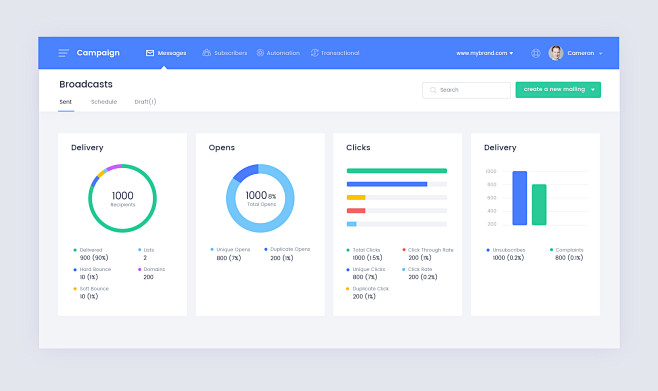The image size is (658, 391).
Task: Click the blue Unique Clicks progress bar
Action: pos(387,184)
